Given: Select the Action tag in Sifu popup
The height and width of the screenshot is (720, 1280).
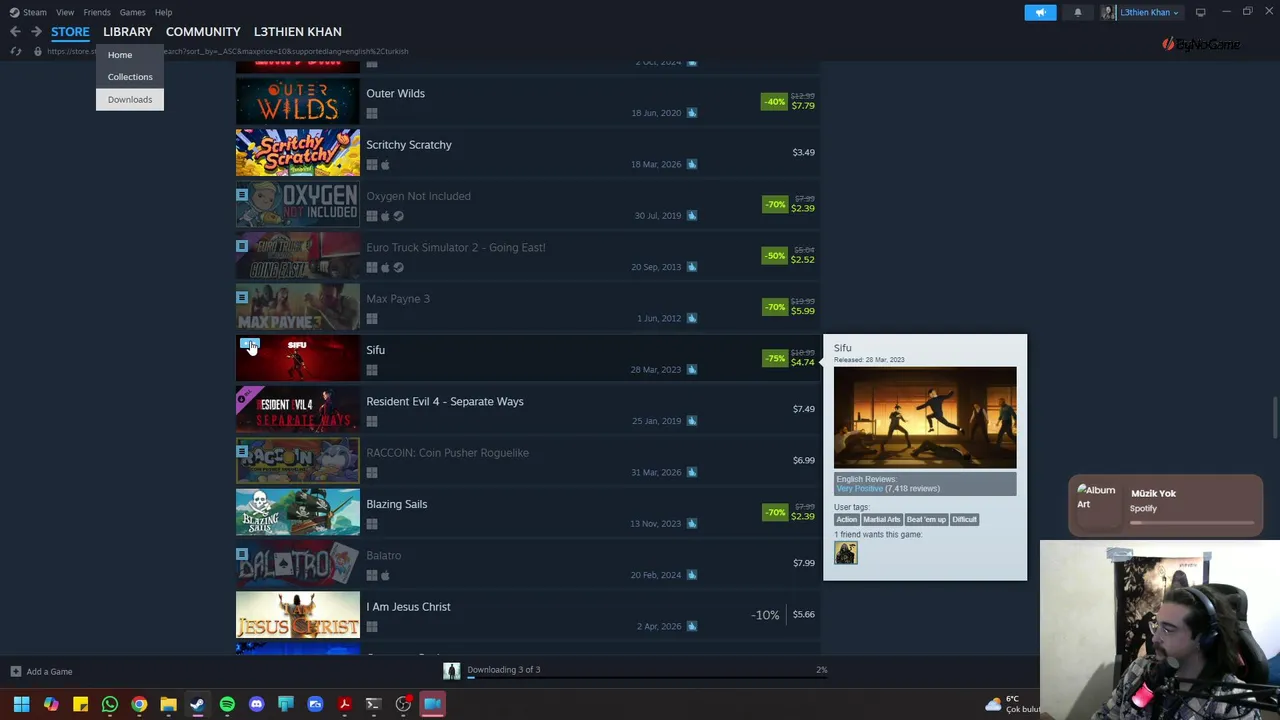Looking at the screenshot, I should [x=847, y=520].
